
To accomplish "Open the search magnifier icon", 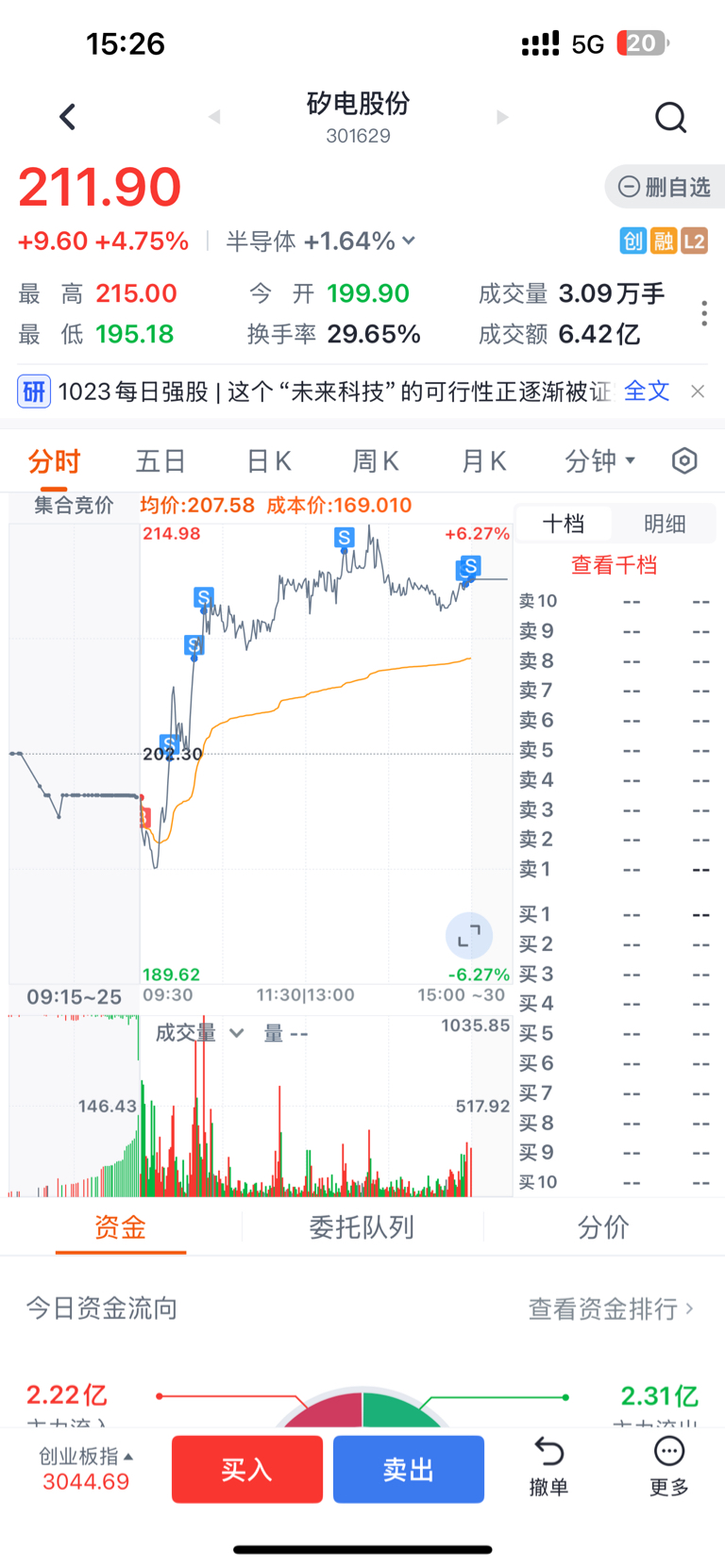I will coord(670,117).
